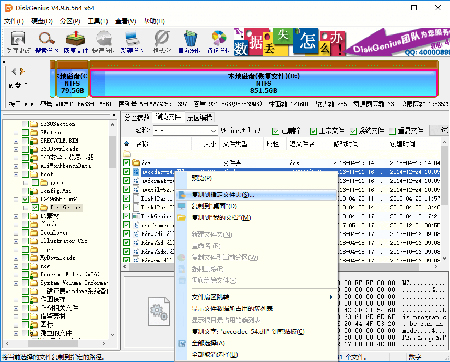Select the 851.5GB NTFS partition block
Viewport: 450px width, 362px height.
[263, 83]
